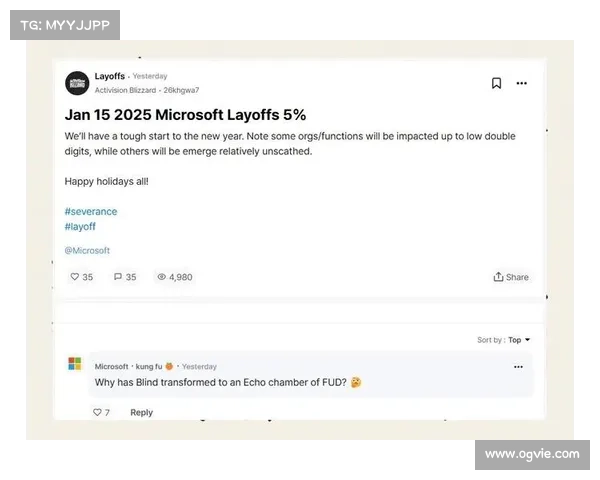The width and height of the screenshot is (600, 480).
Task: Like the post with the heart icon
Action: tap(75, 276)
